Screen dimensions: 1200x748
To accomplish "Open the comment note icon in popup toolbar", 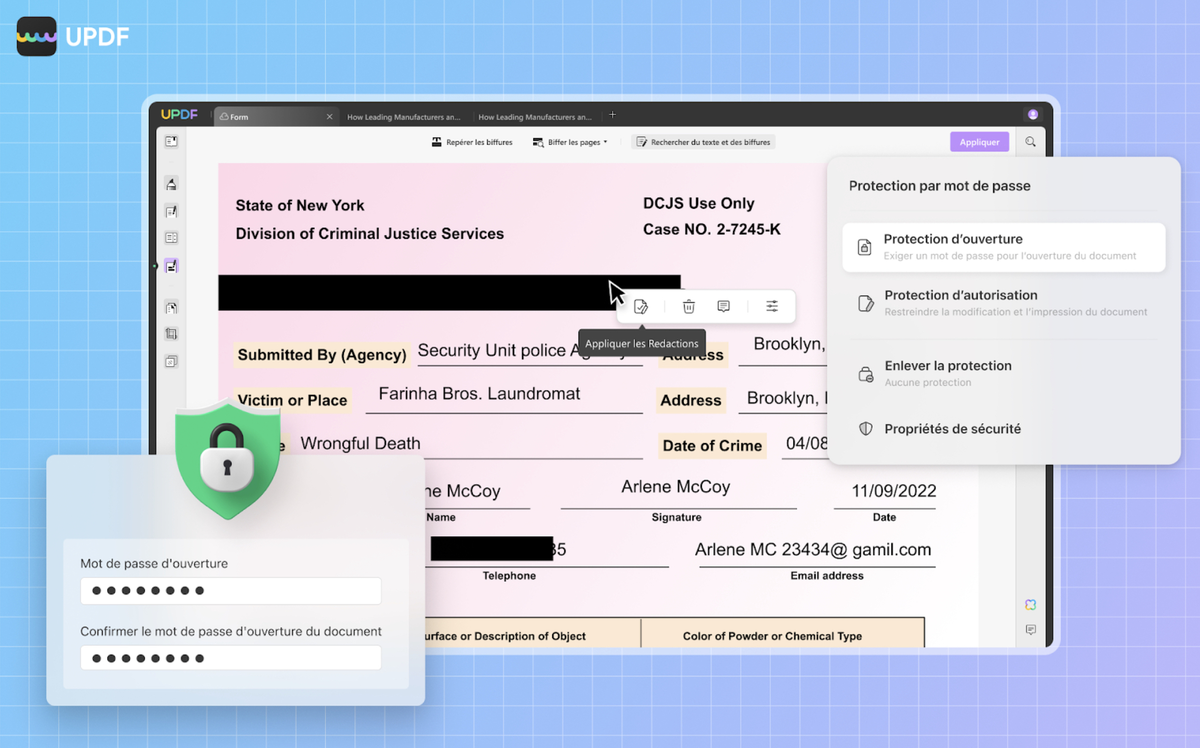I will click(x=724, y=307).
